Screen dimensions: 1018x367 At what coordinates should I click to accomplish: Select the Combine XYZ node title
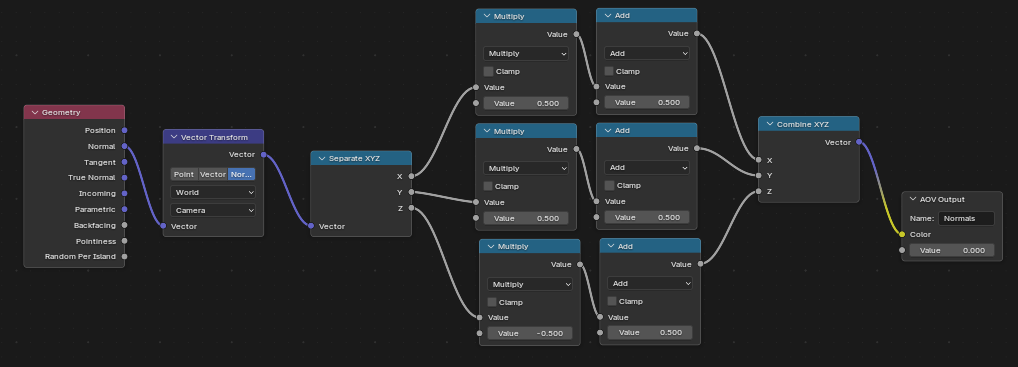click(x=803, y=124)
